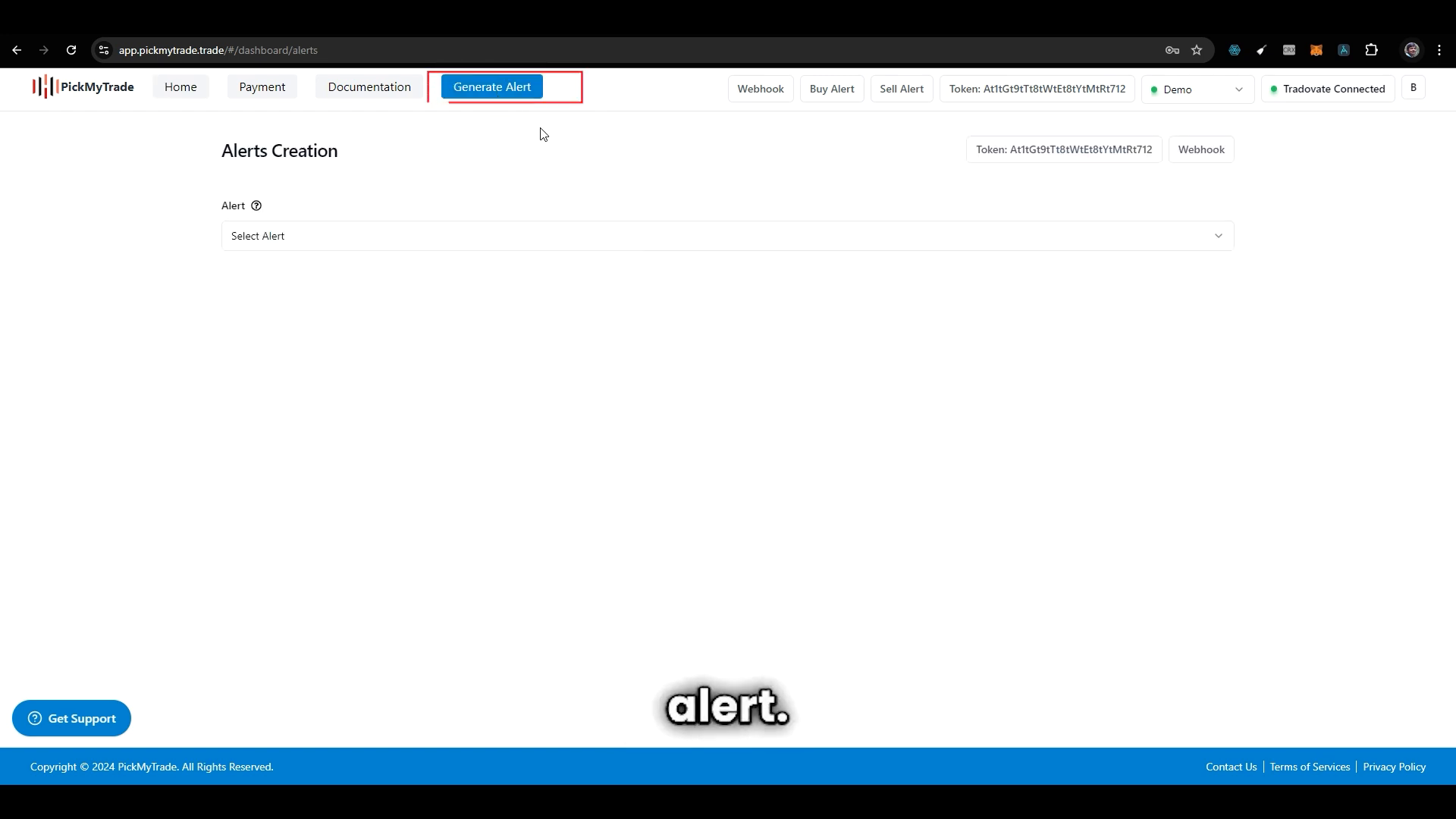
Task: Click the Webhook icon in header
Action: click(760, 88)
